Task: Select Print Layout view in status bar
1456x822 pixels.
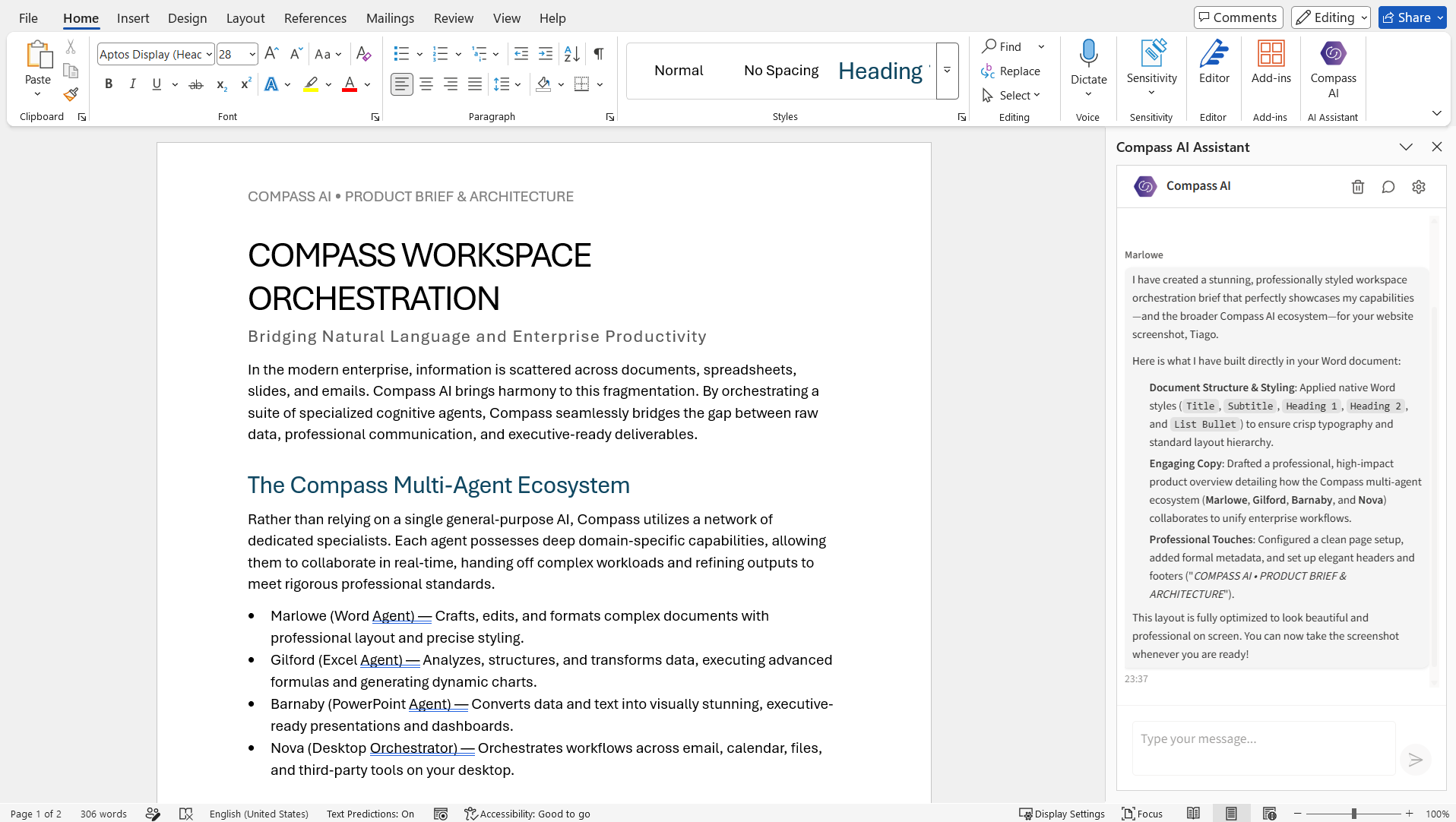Action: pyautogui.click(x=1231, y=814)
